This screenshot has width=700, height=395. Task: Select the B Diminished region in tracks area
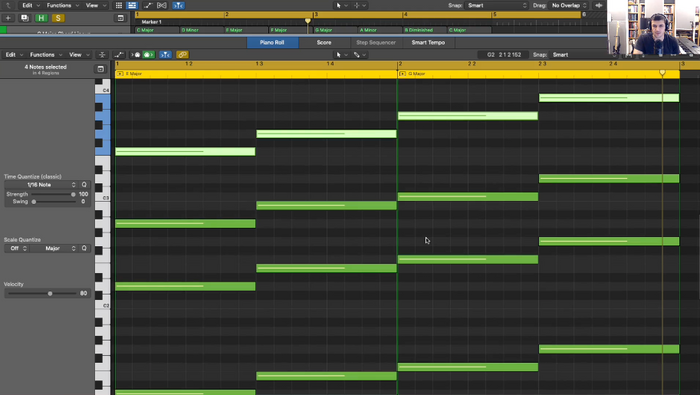[425, 30]
